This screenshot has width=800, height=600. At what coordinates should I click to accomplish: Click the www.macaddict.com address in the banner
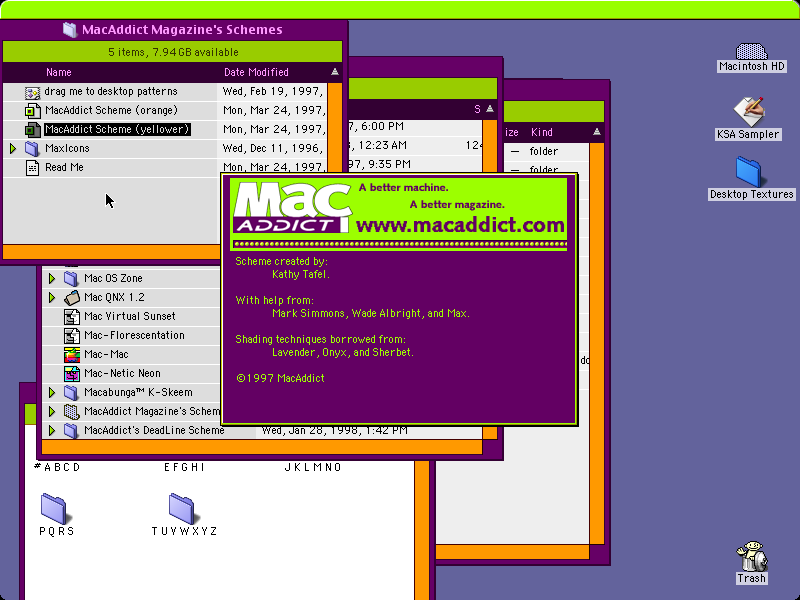460,225
